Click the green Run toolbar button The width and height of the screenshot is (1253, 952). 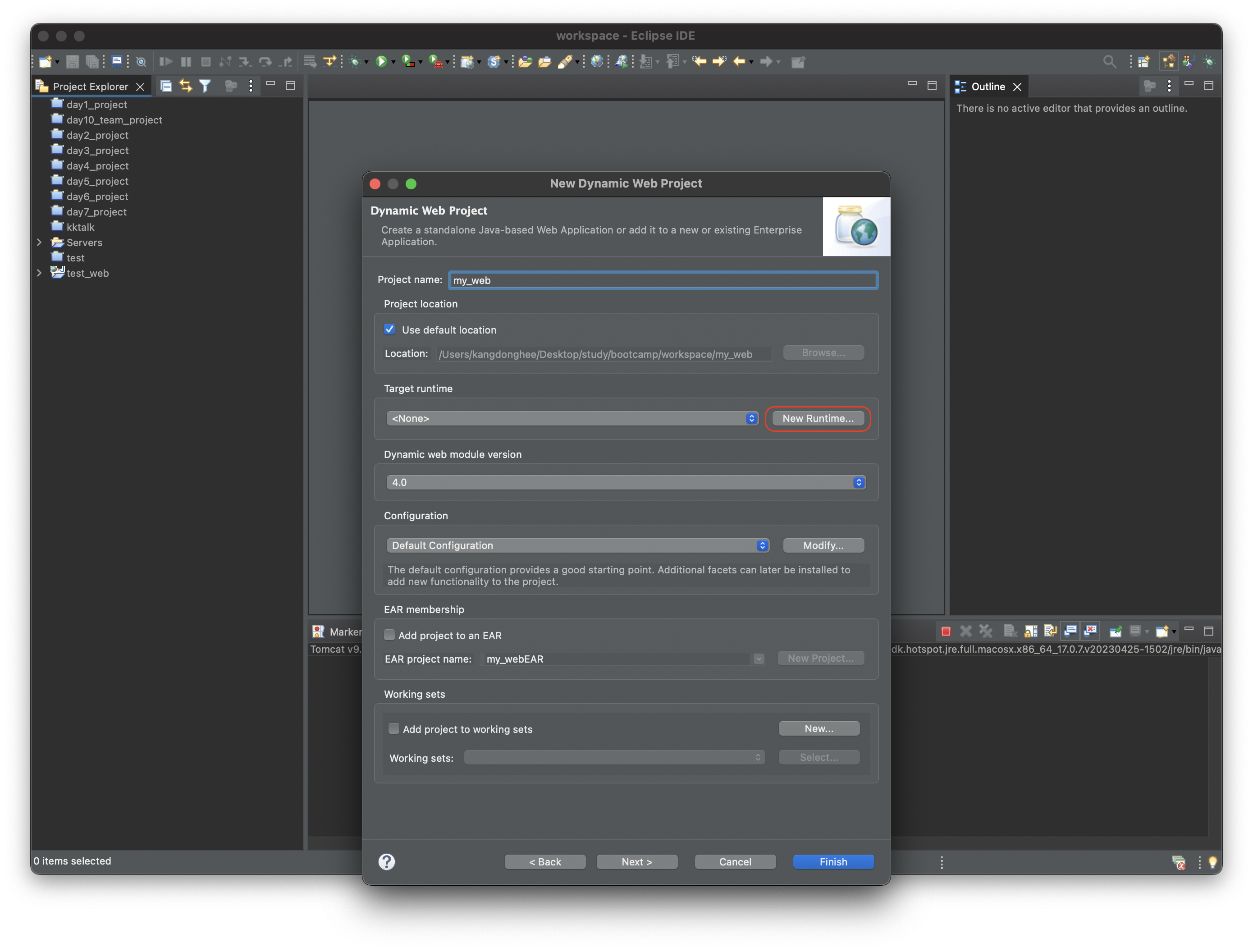pos(381,62)
